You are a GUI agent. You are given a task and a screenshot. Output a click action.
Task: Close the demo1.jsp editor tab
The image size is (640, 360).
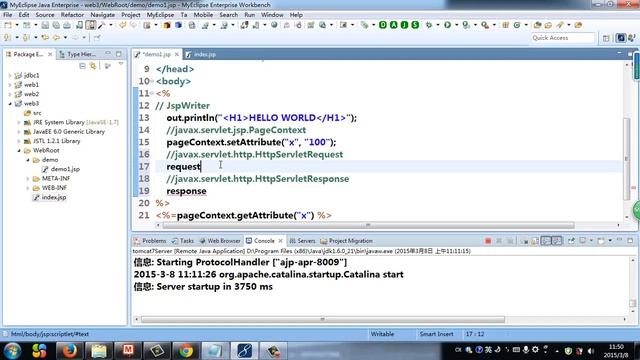[x=177, y=54]
